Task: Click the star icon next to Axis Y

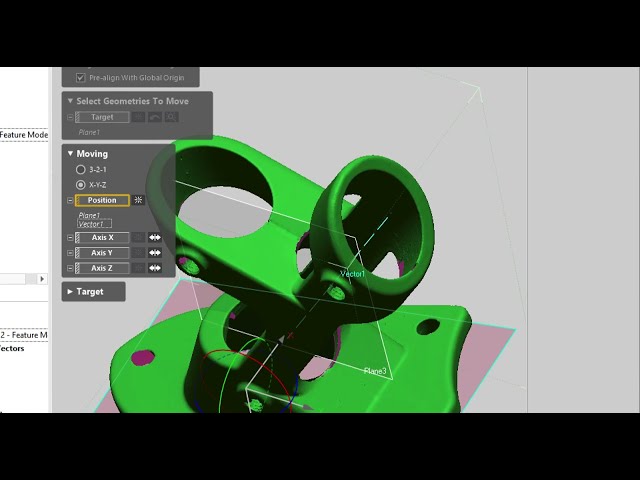Action: pyautogui.click(x=138, y=253)
